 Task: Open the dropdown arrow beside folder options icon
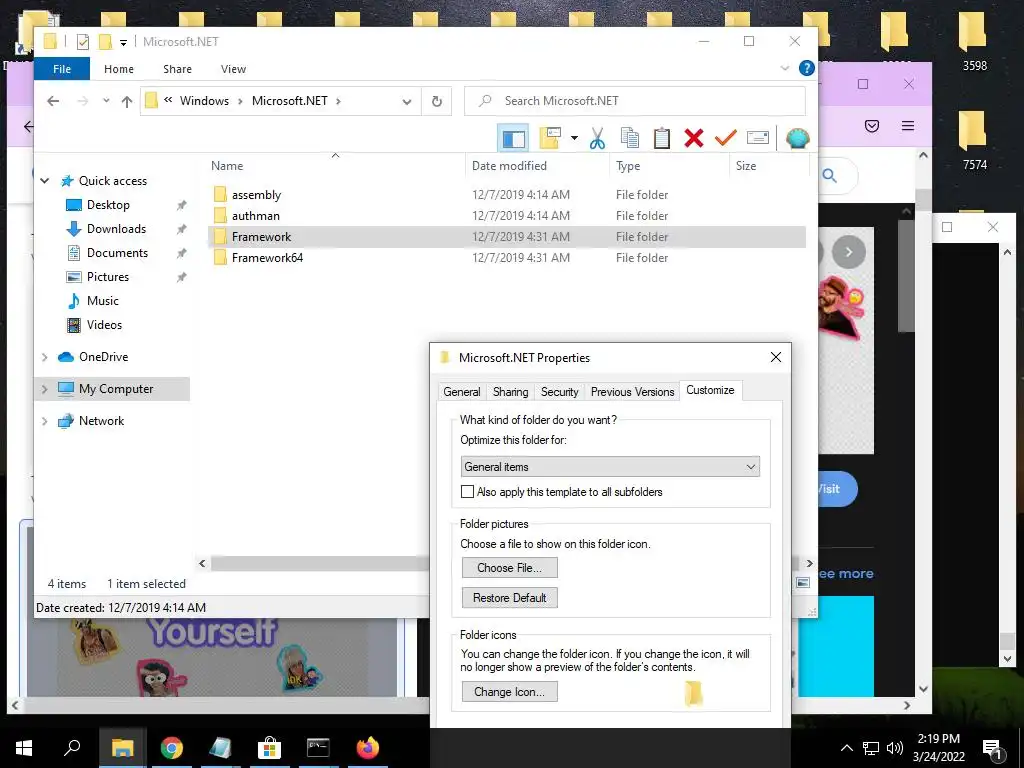574,138
